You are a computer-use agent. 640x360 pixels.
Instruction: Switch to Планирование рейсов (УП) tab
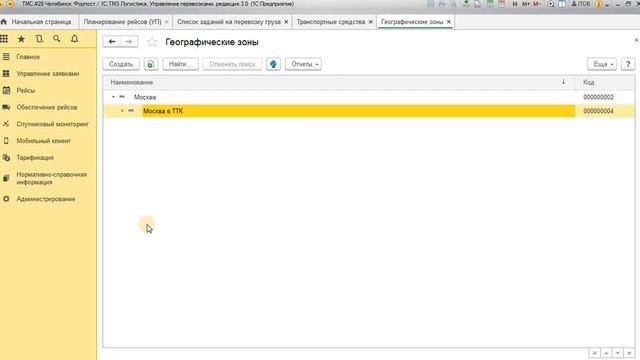(122, 22)
